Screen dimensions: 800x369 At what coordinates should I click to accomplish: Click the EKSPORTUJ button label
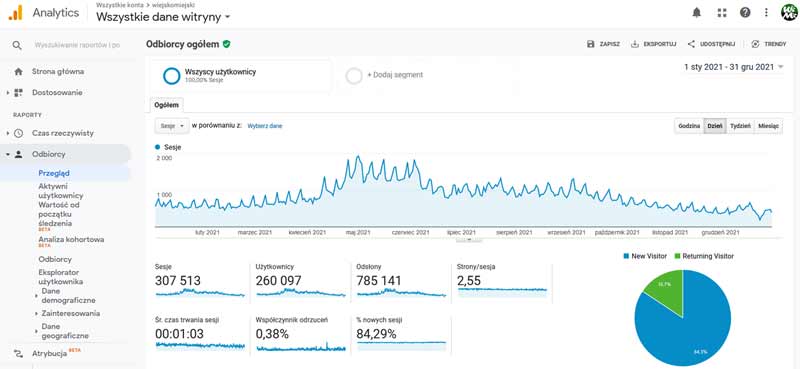(x=660, y=44)
